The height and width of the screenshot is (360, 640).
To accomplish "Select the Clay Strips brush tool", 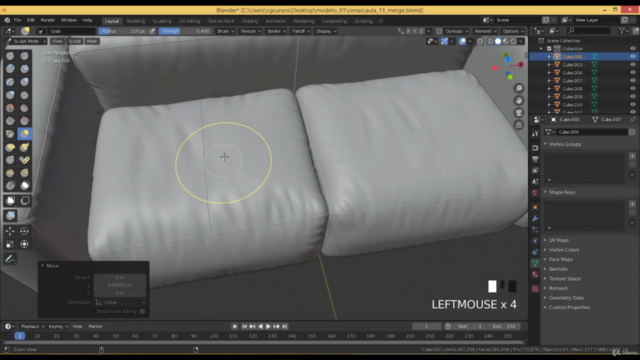I will click(25, 69).
